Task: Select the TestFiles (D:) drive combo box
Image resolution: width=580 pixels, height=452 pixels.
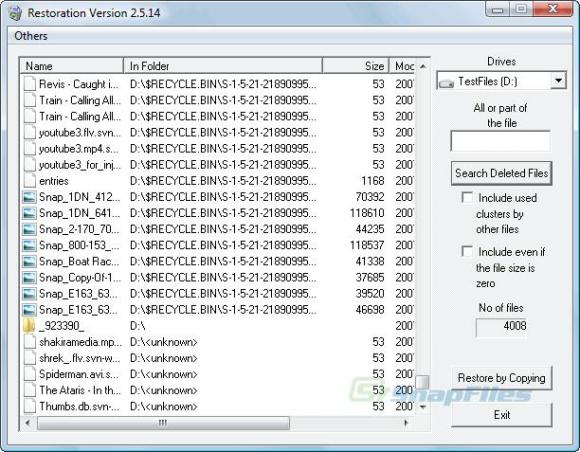Action: pos(501,81)
